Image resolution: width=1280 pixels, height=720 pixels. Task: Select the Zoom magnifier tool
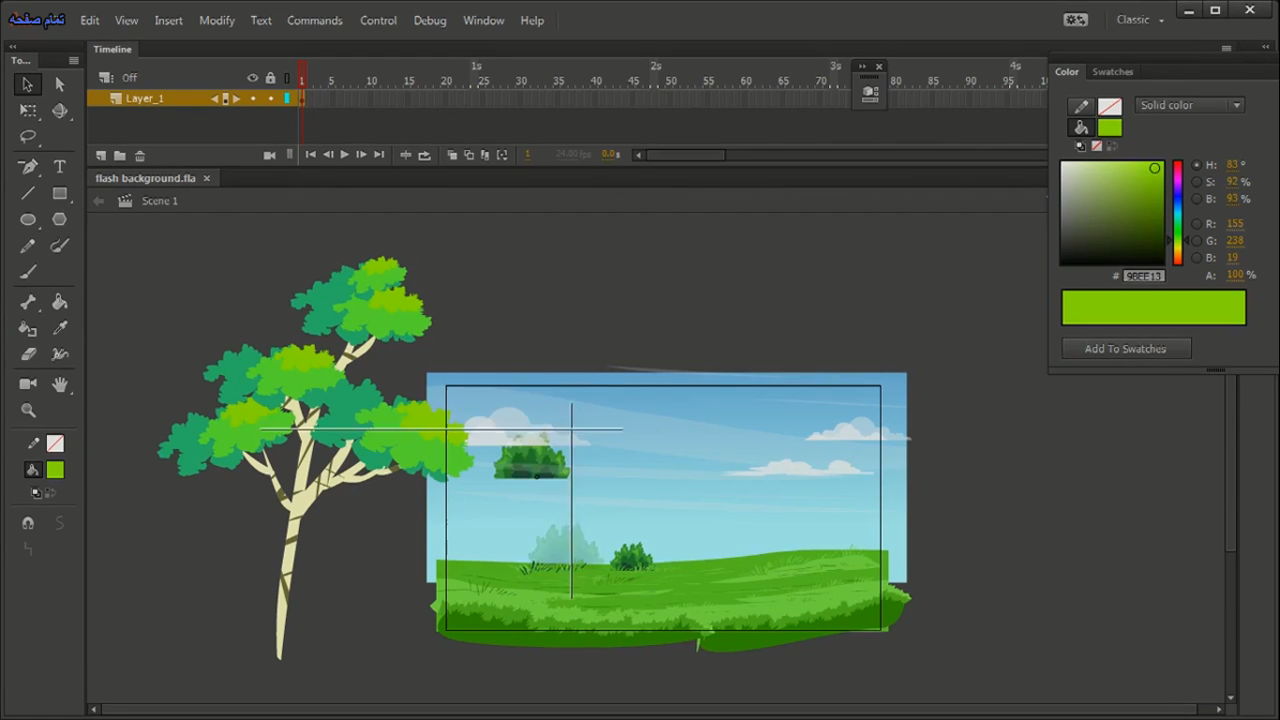[28, 410]
